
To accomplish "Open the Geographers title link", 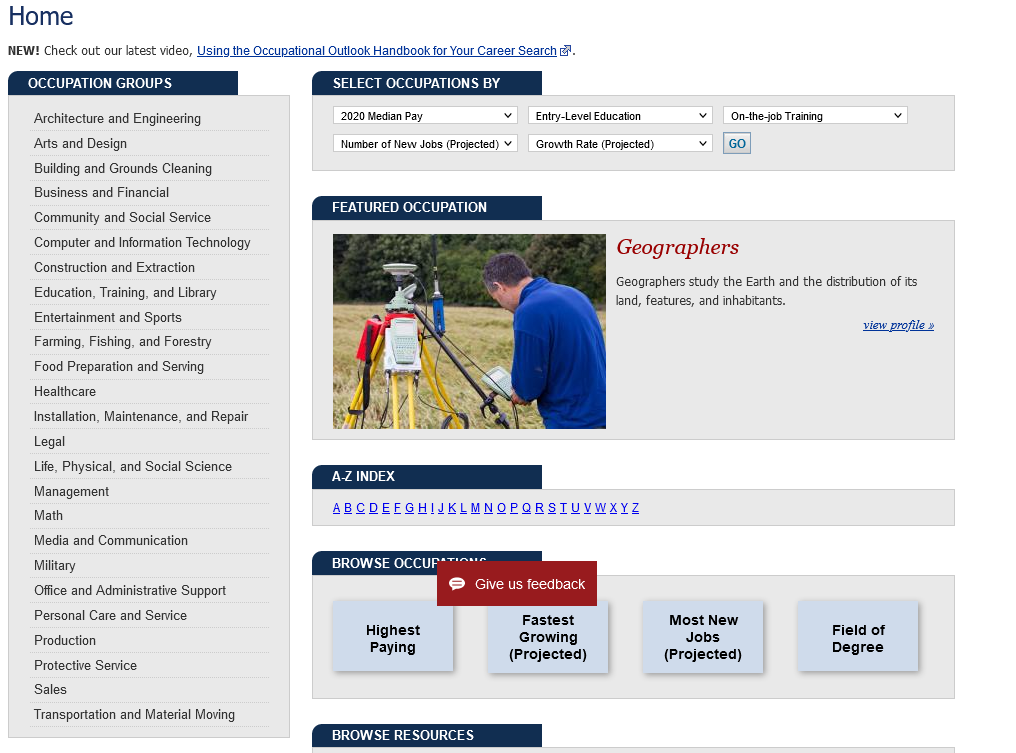I will tap(677, 248).
